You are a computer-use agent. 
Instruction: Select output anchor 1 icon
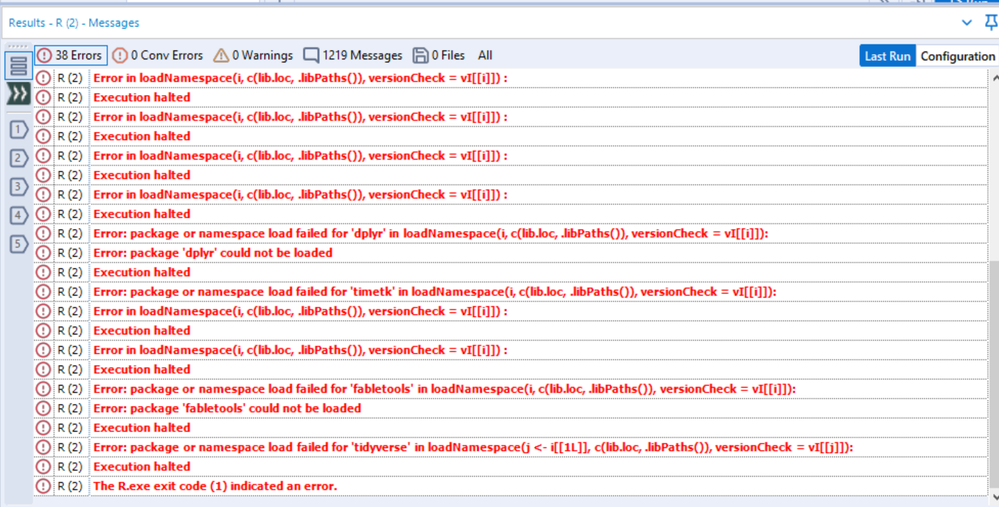(x=18, y=130)
